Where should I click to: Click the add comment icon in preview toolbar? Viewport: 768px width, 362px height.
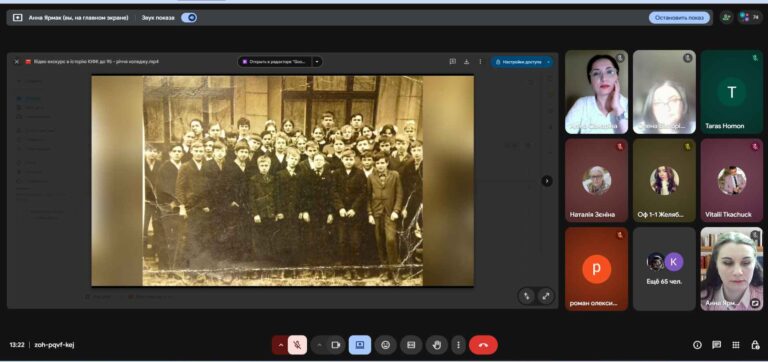pos(453,62)
